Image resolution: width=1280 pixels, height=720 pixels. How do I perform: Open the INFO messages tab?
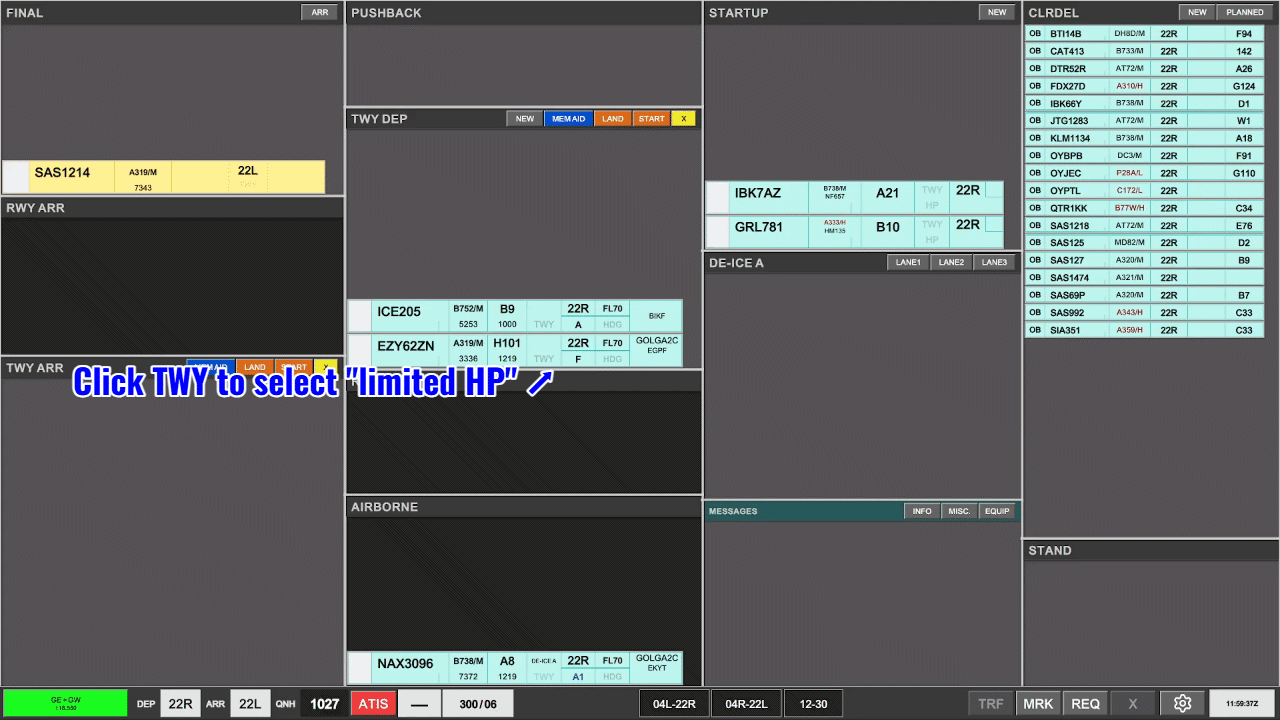point(922,511)
